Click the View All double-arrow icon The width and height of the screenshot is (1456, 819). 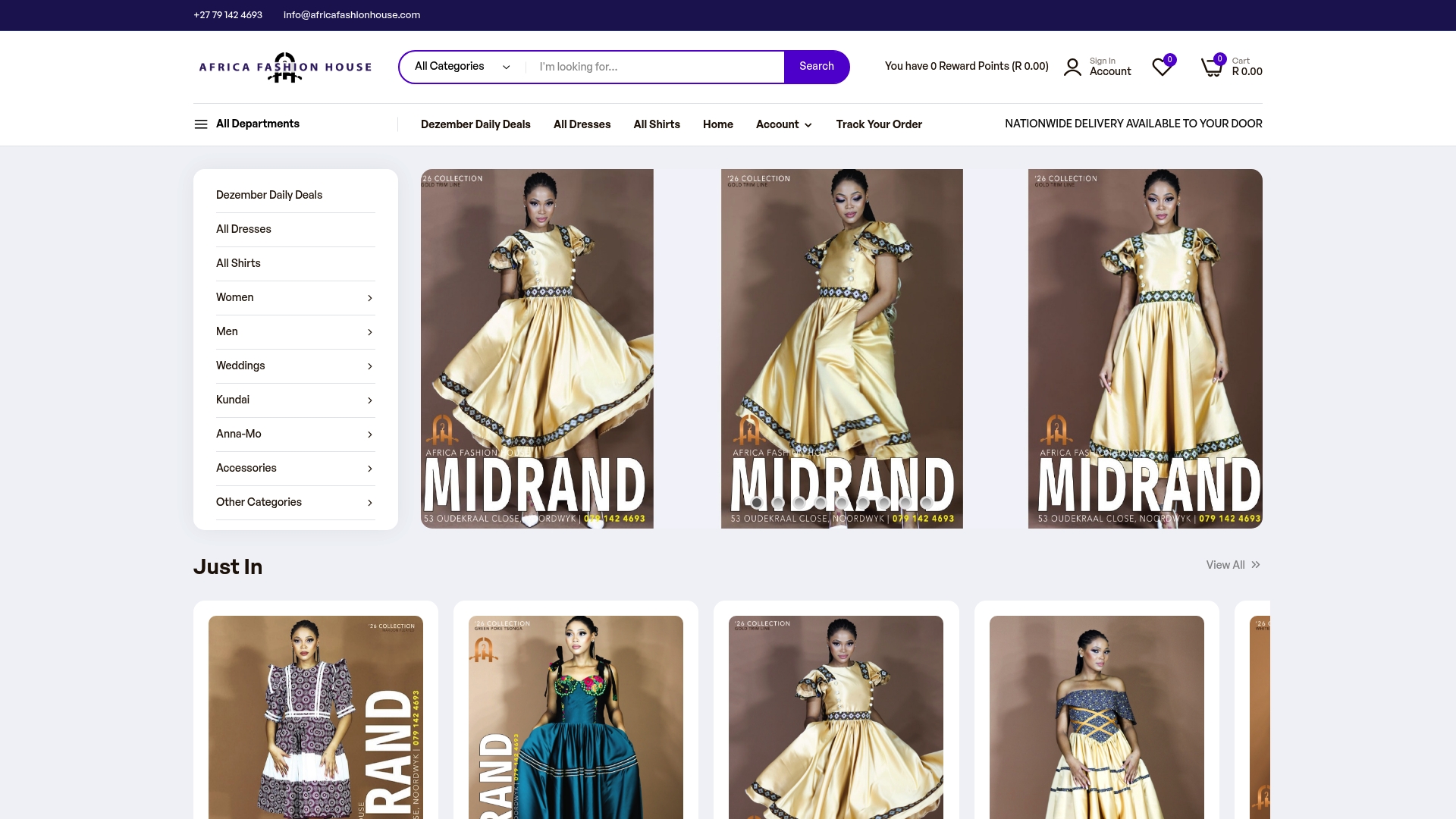click(x=1256, y=565)
